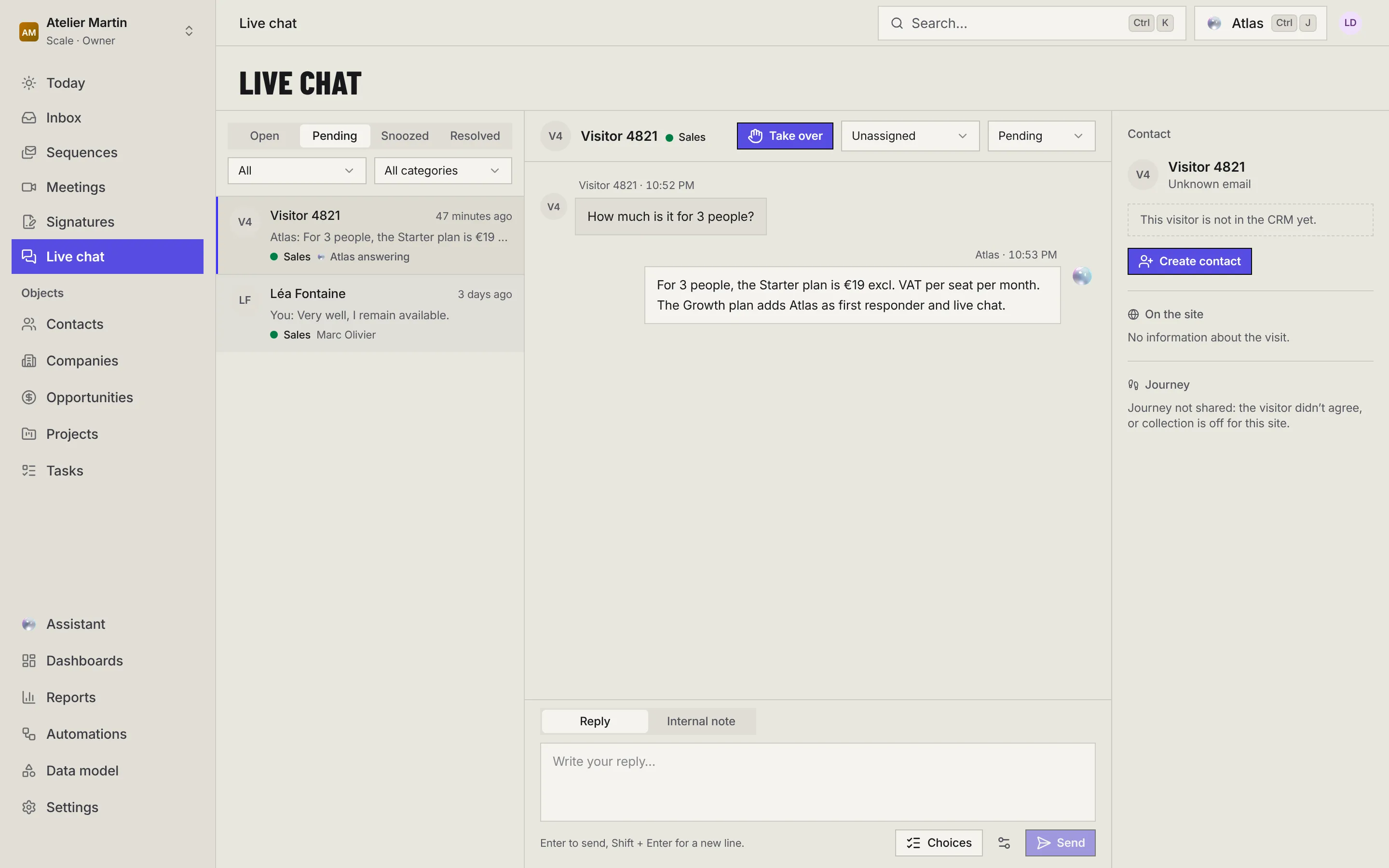The height and width of the screenshot is (868, 1389).
Task: Switch to the Snoozed tab
Action: (x=405, y=136)
